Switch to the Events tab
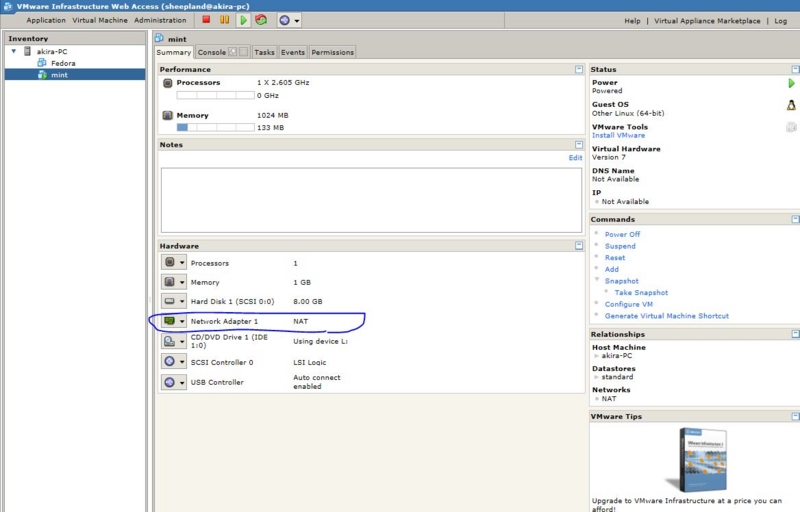The height and width of the screenshot is (512, 800). click(293, 52)
